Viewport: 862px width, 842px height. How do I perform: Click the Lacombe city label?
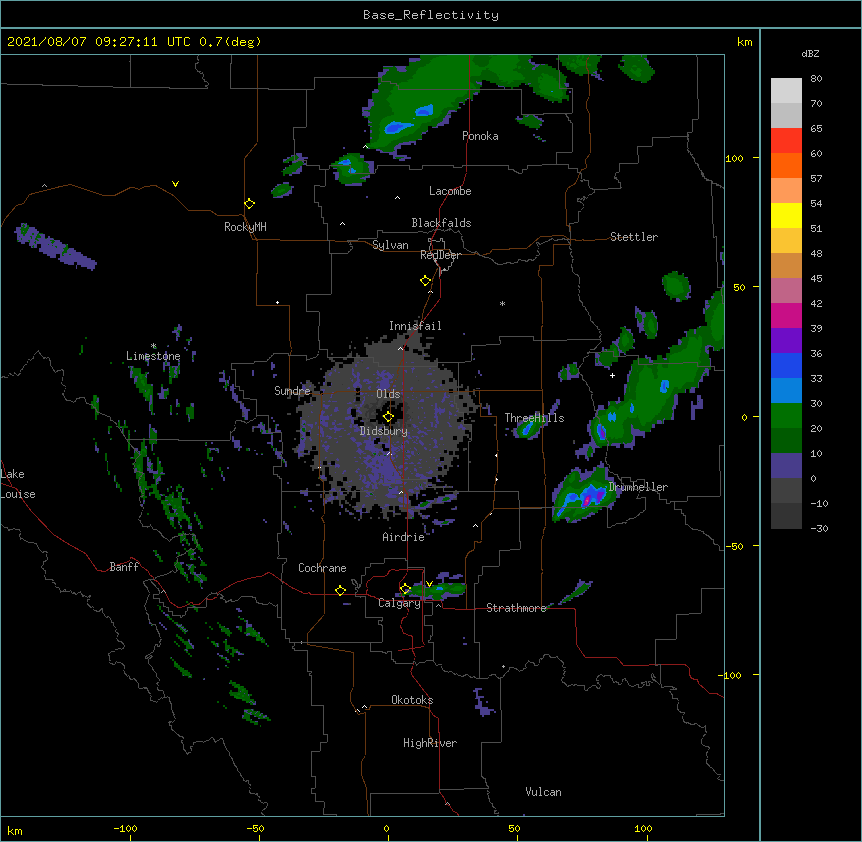click(450, 191)
